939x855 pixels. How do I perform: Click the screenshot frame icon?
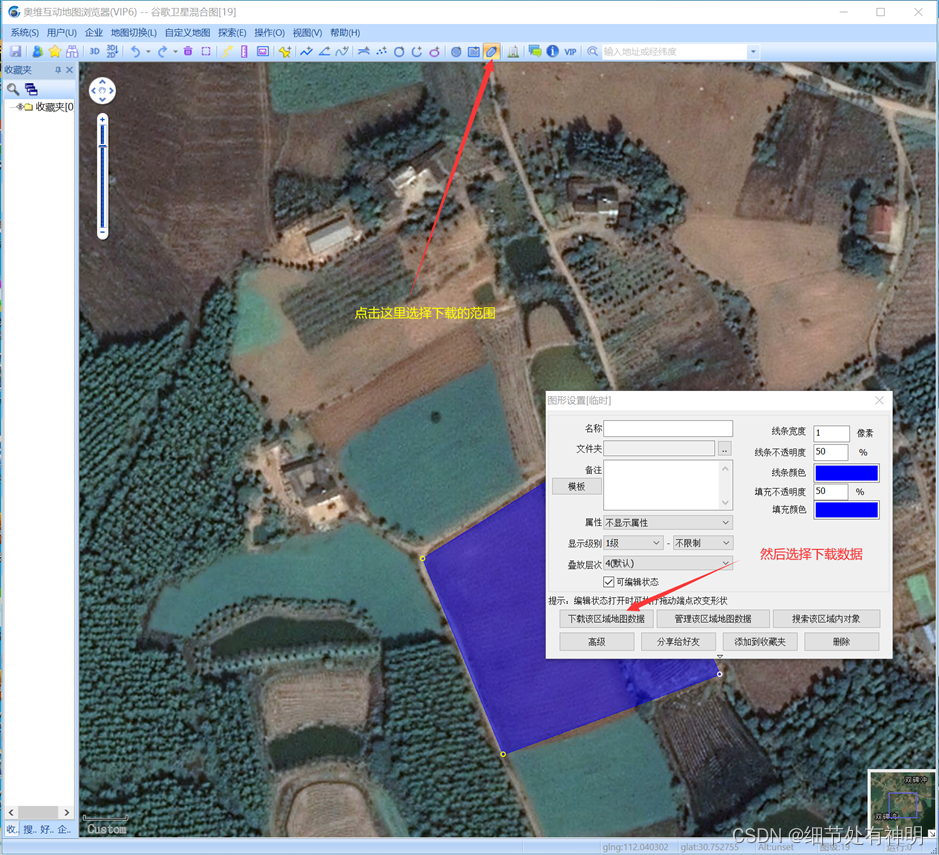coord(262,52)
